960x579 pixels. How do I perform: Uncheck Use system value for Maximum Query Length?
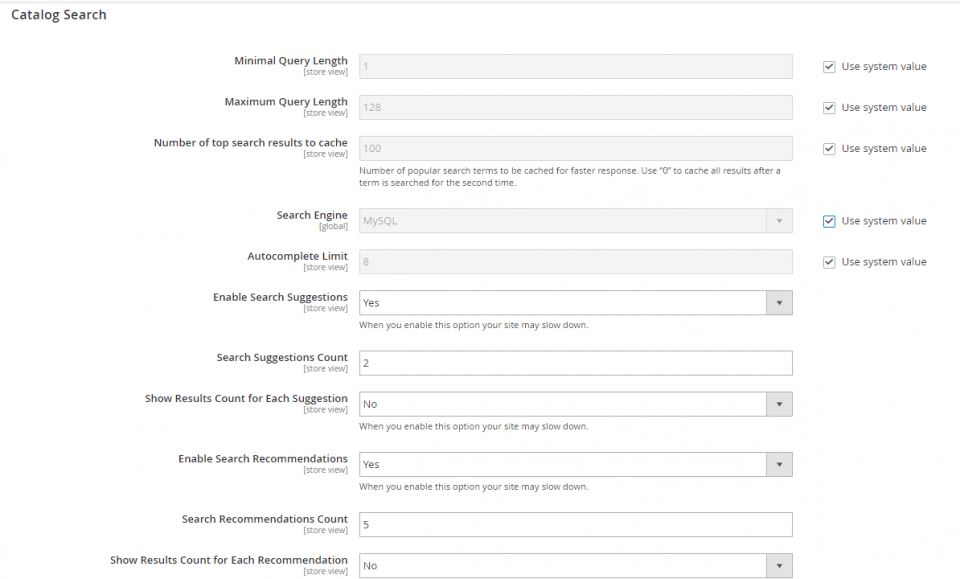(x=829, y=107)
